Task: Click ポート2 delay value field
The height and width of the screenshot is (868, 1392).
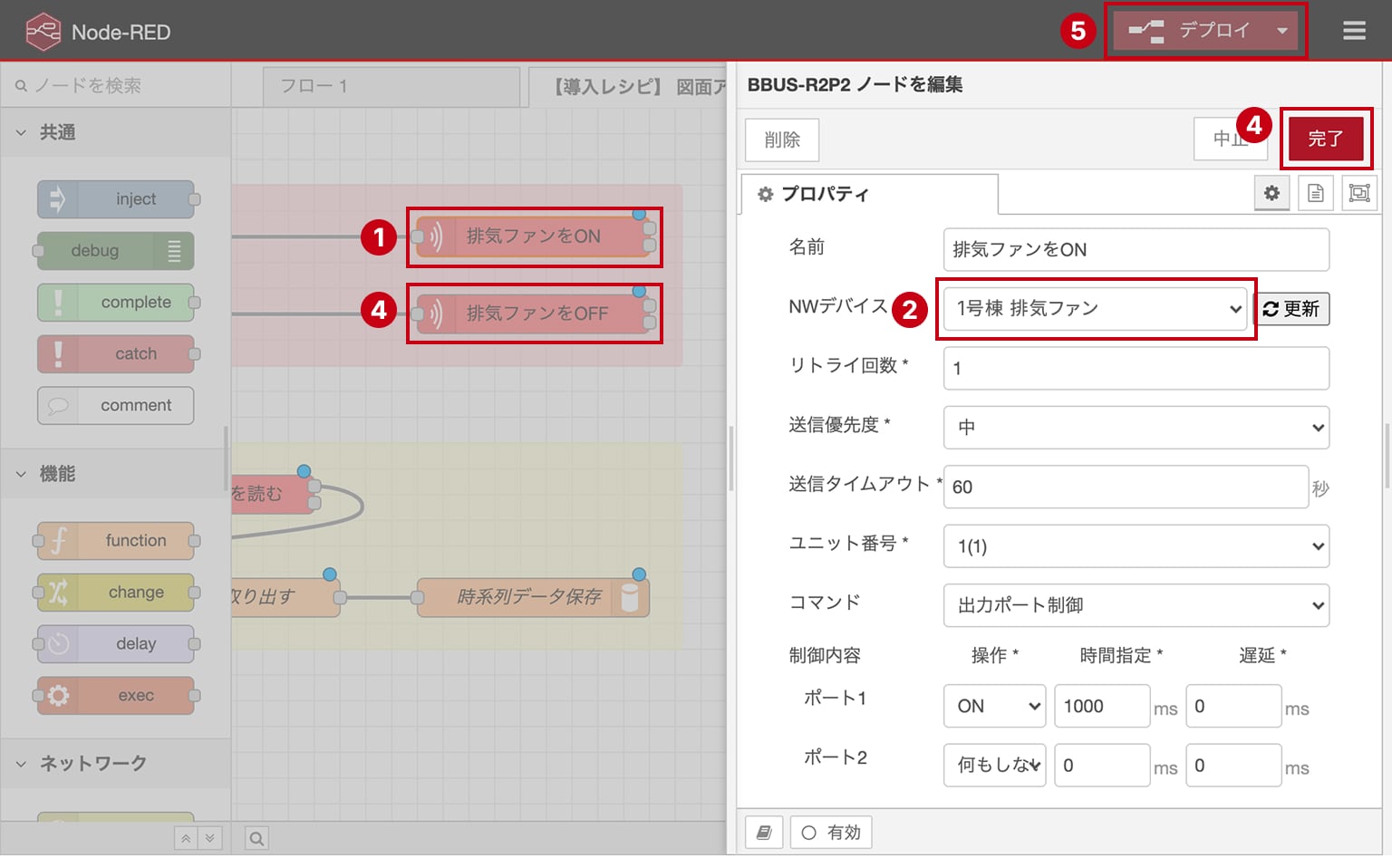Action: pos(1233,766)
